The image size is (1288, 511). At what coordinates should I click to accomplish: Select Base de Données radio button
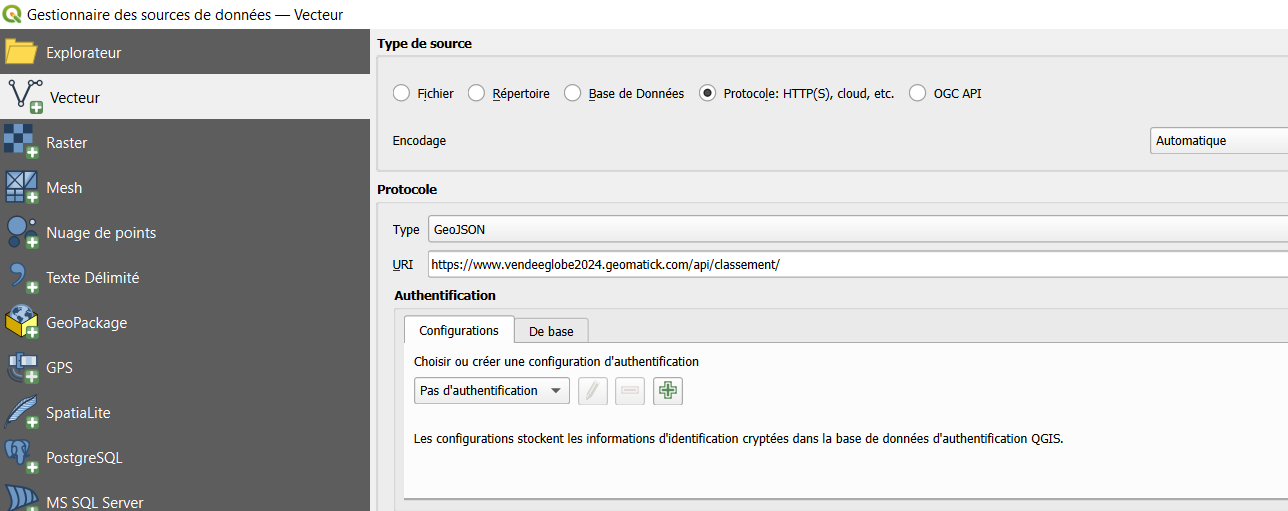point(572,93)
